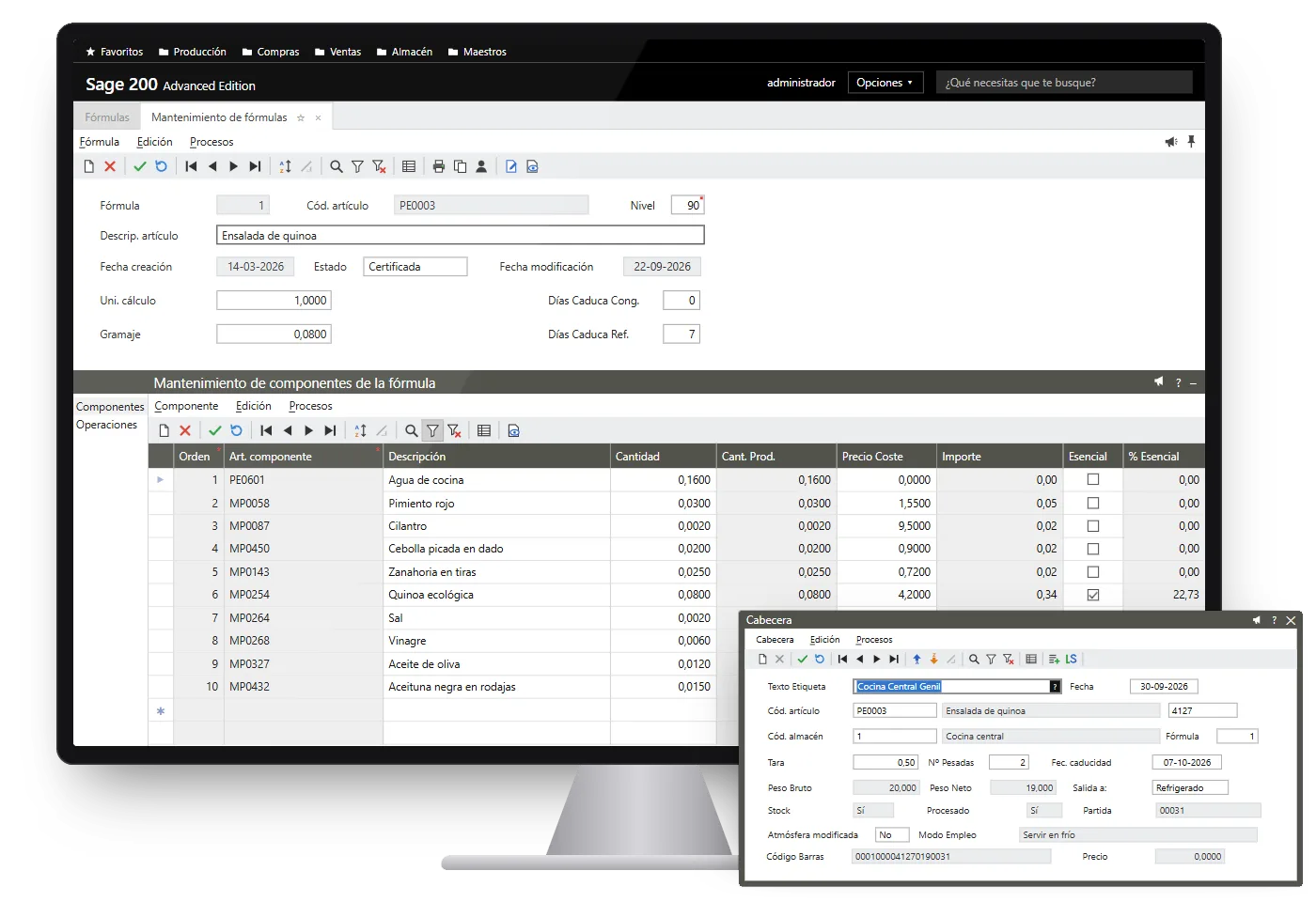Toggle Esencial checkbox for Pimiento rojo

tap(1093, 503)
